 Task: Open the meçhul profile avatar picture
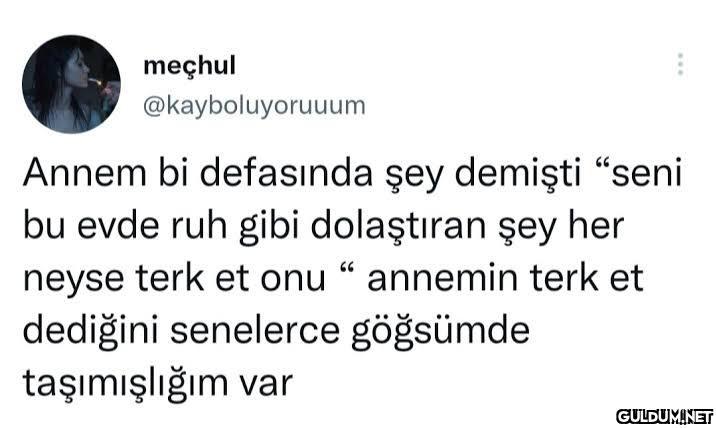pyautogui.click(x=71, y=84)
